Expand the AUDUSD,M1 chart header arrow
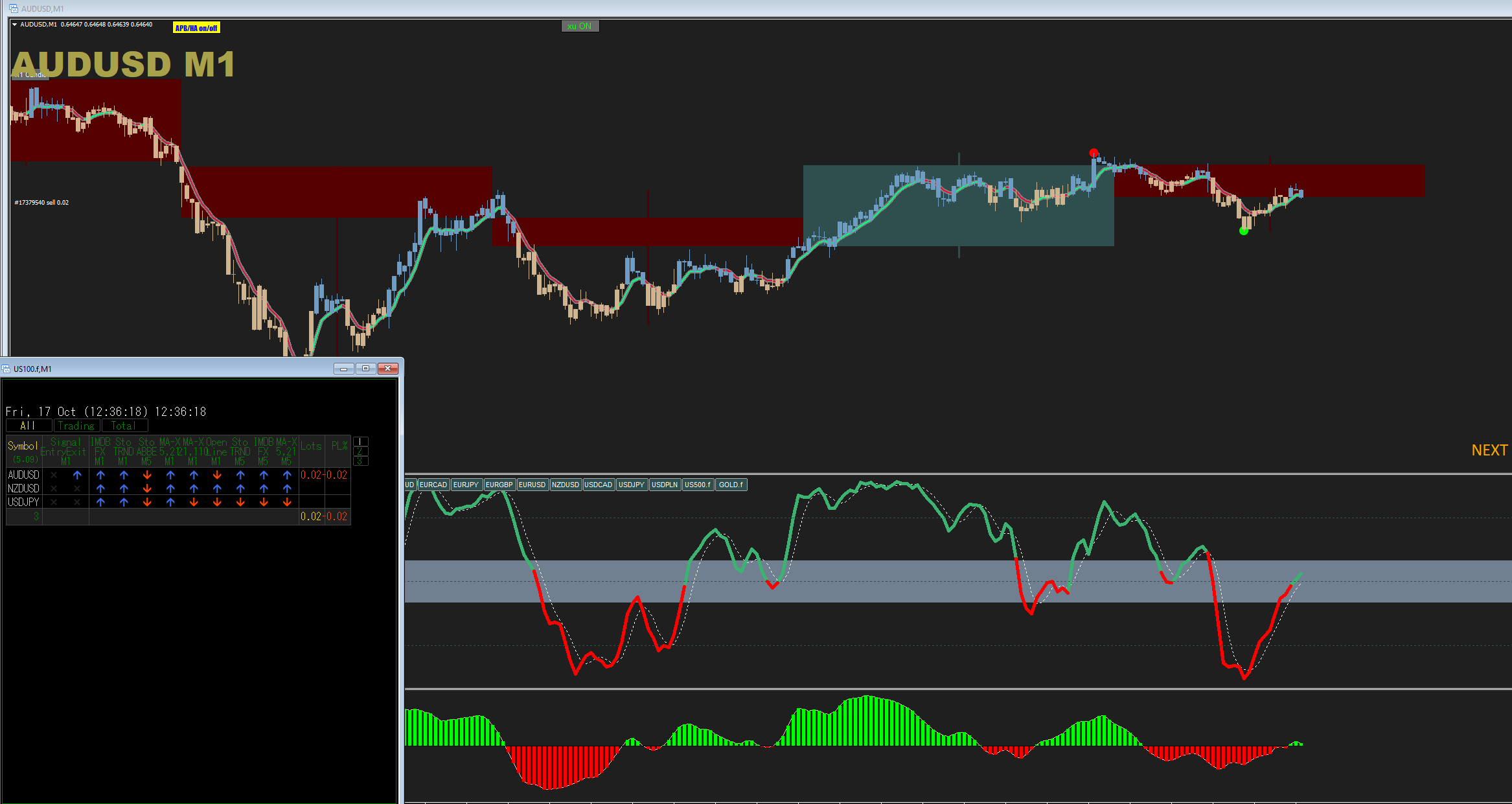The width and height of the screenshot is (1512, 804). (x=14, y=25)
